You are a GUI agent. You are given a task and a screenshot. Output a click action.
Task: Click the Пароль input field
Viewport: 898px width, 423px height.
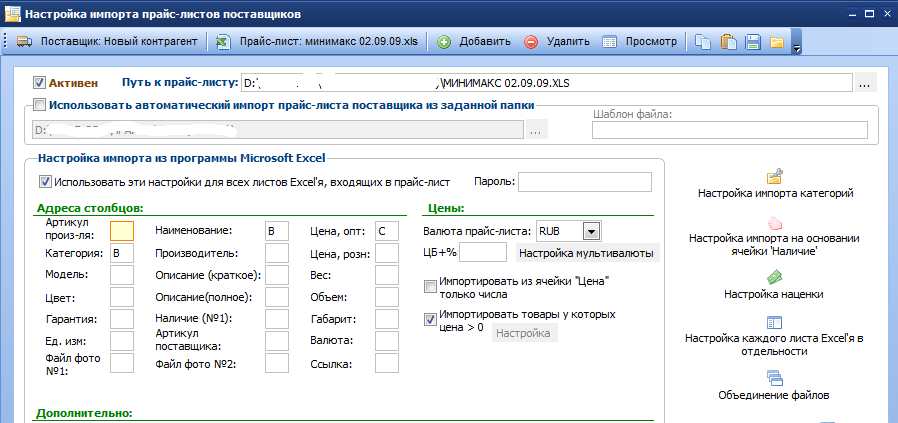(585, 182)
